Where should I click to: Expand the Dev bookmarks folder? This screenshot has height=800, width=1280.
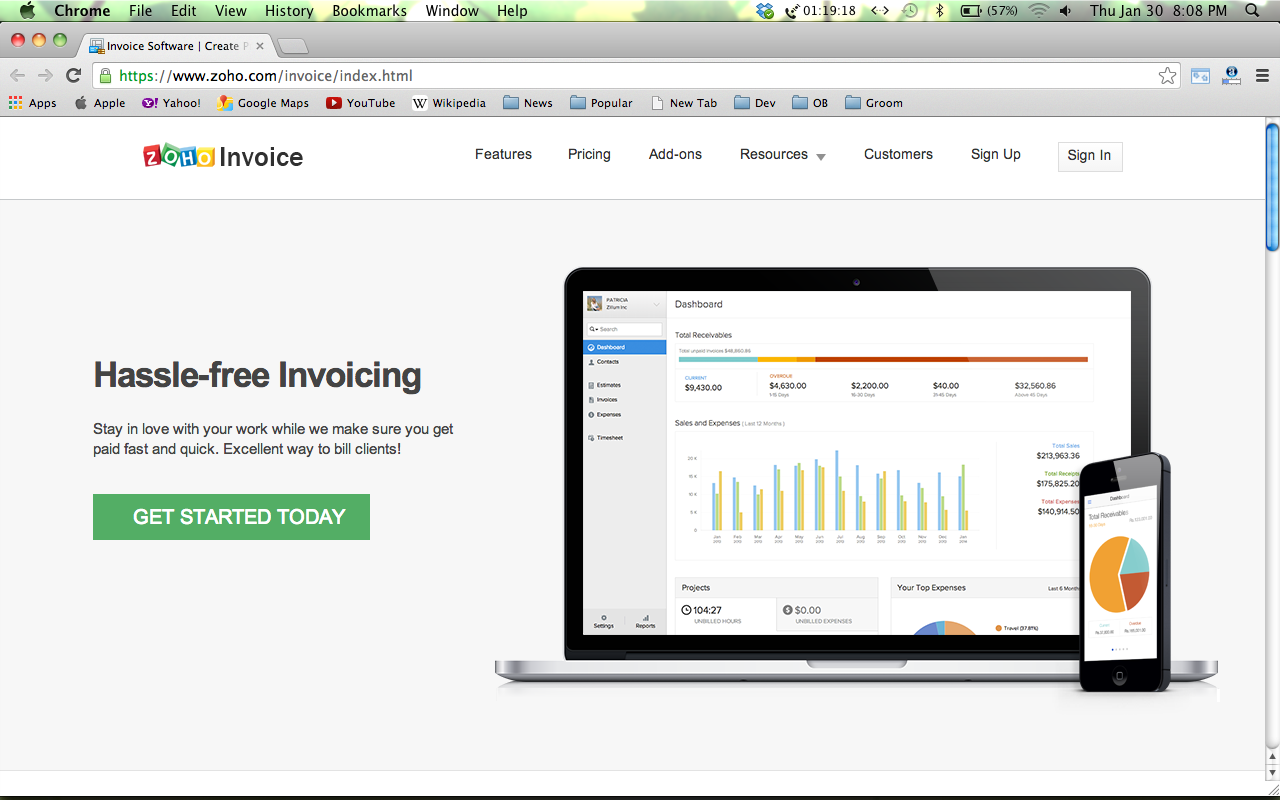754,103
